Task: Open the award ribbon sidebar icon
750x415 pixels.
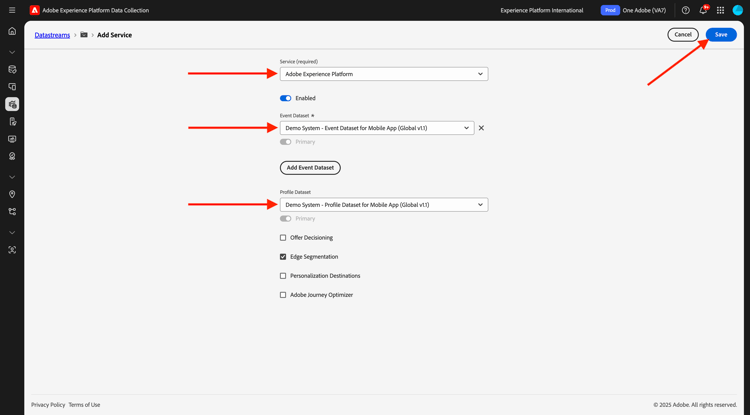Action: point(12,156)
